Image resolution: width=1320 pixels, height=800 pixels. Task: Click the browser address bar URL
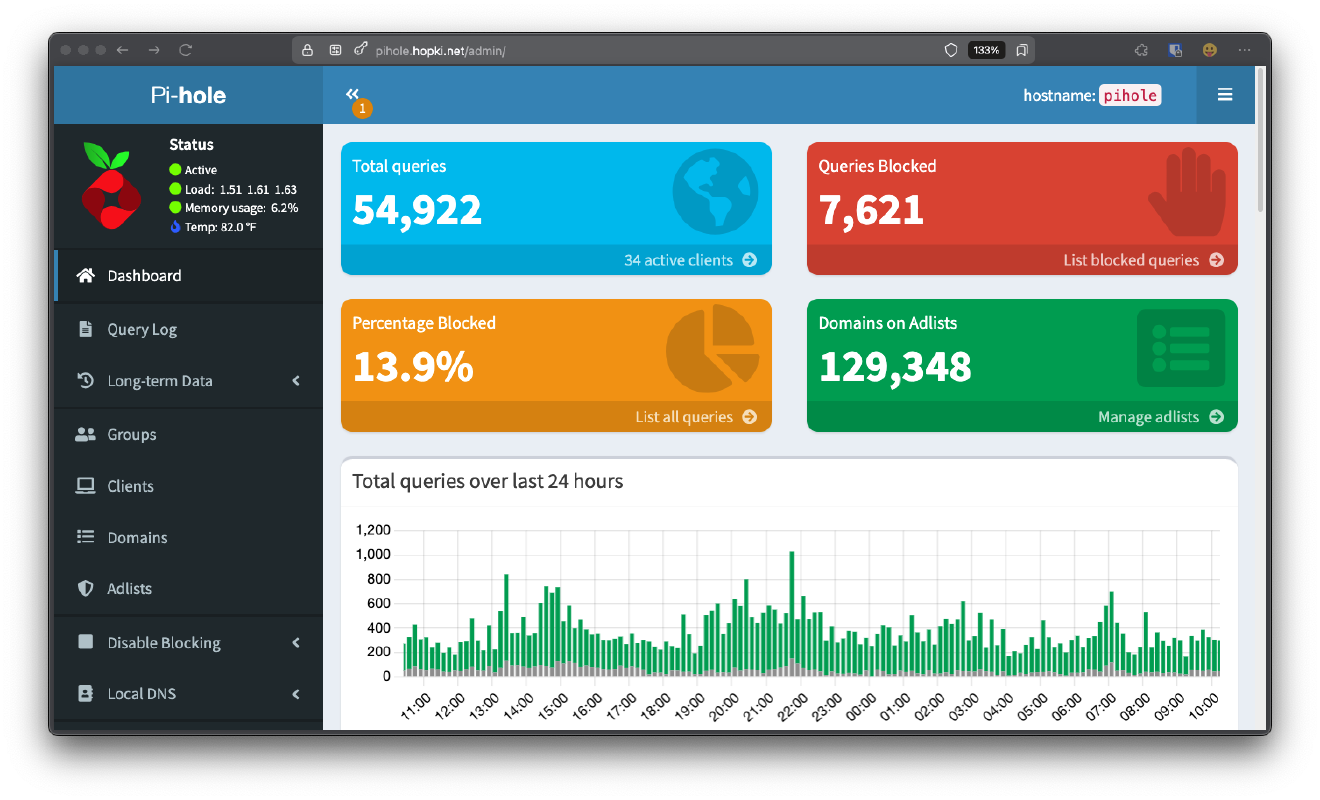[440, 50]
